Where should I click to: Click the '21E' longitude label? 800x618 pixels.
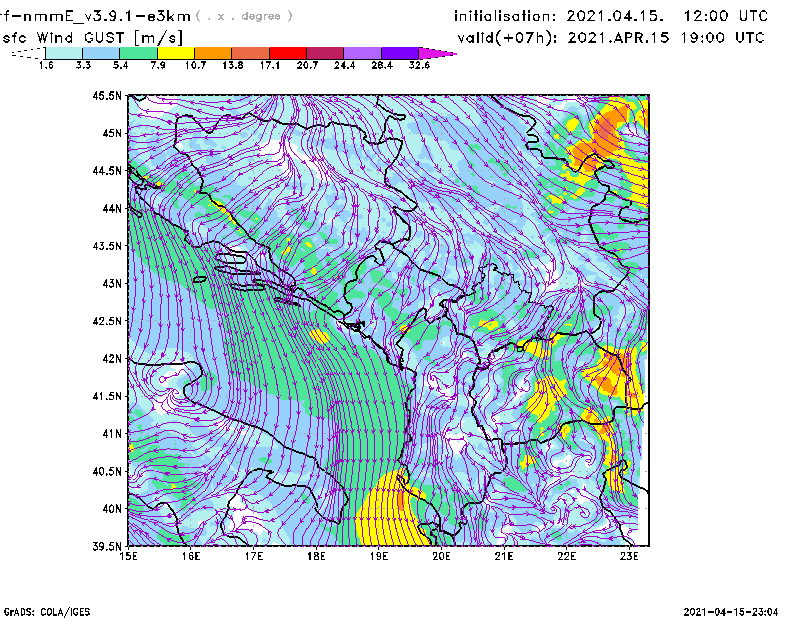coord(504,556)
